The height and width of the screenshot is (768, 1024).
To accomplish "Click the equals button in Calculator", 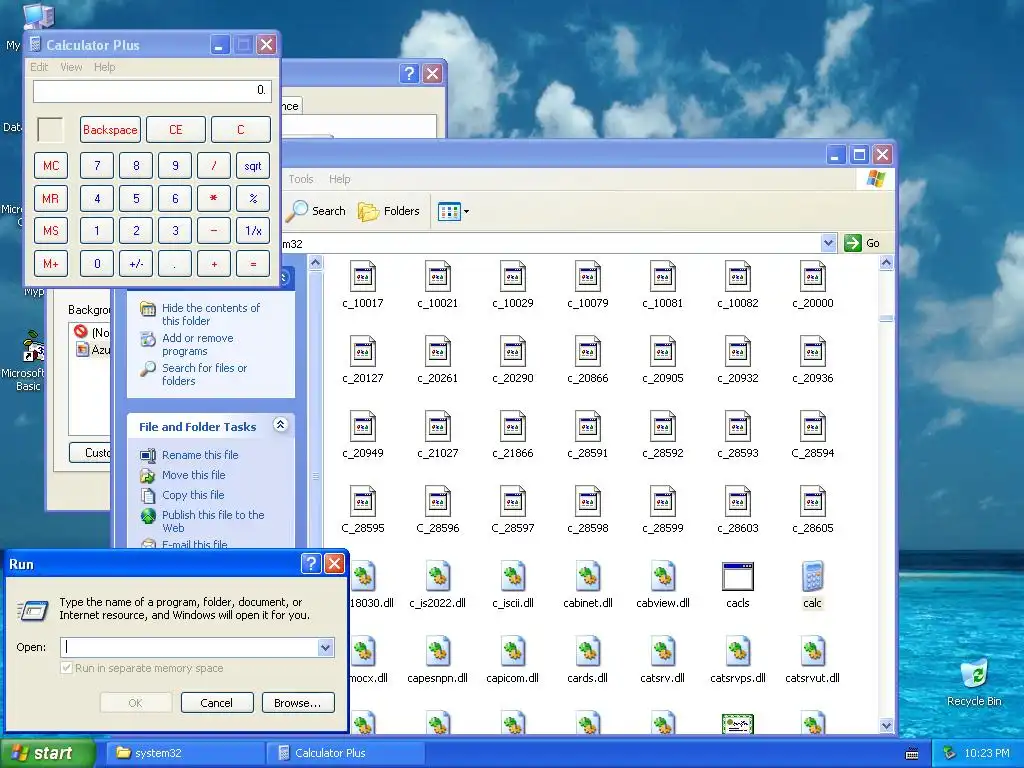I will [x=253, y=264].
